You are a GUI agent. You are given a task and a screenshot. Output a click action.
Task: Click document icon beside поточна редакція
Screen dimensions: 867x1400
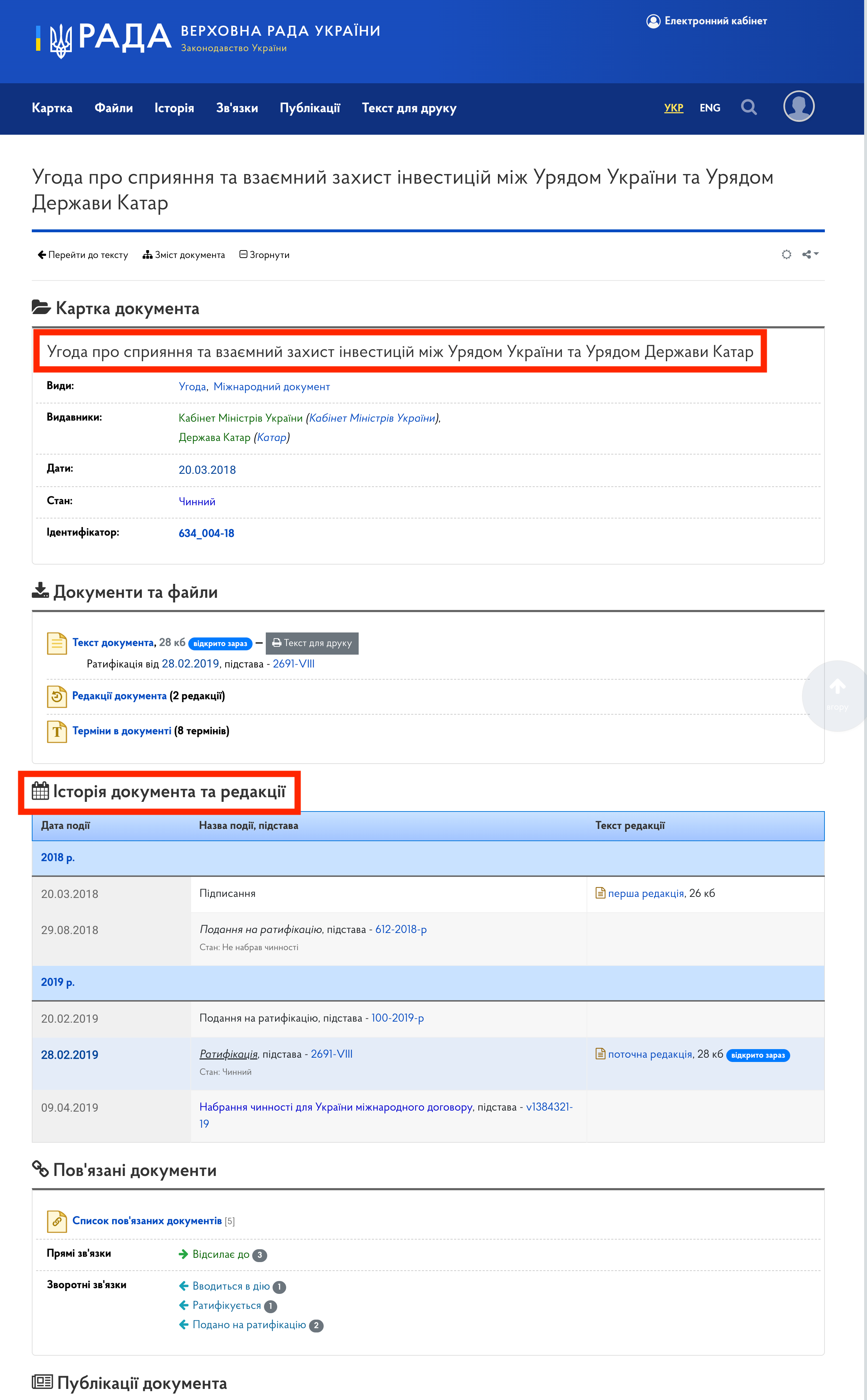600,1054
